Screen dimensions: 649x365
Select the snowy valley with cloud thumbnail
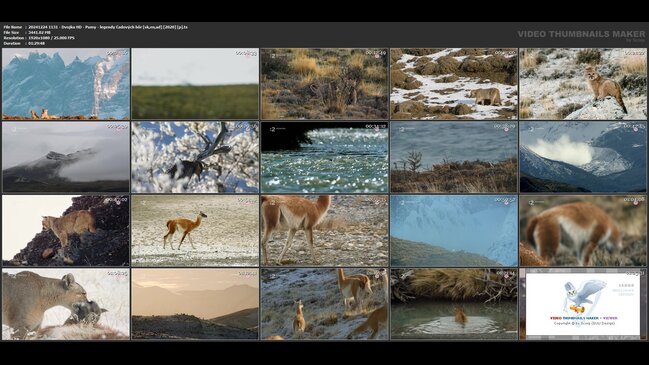tap(583, 157)
